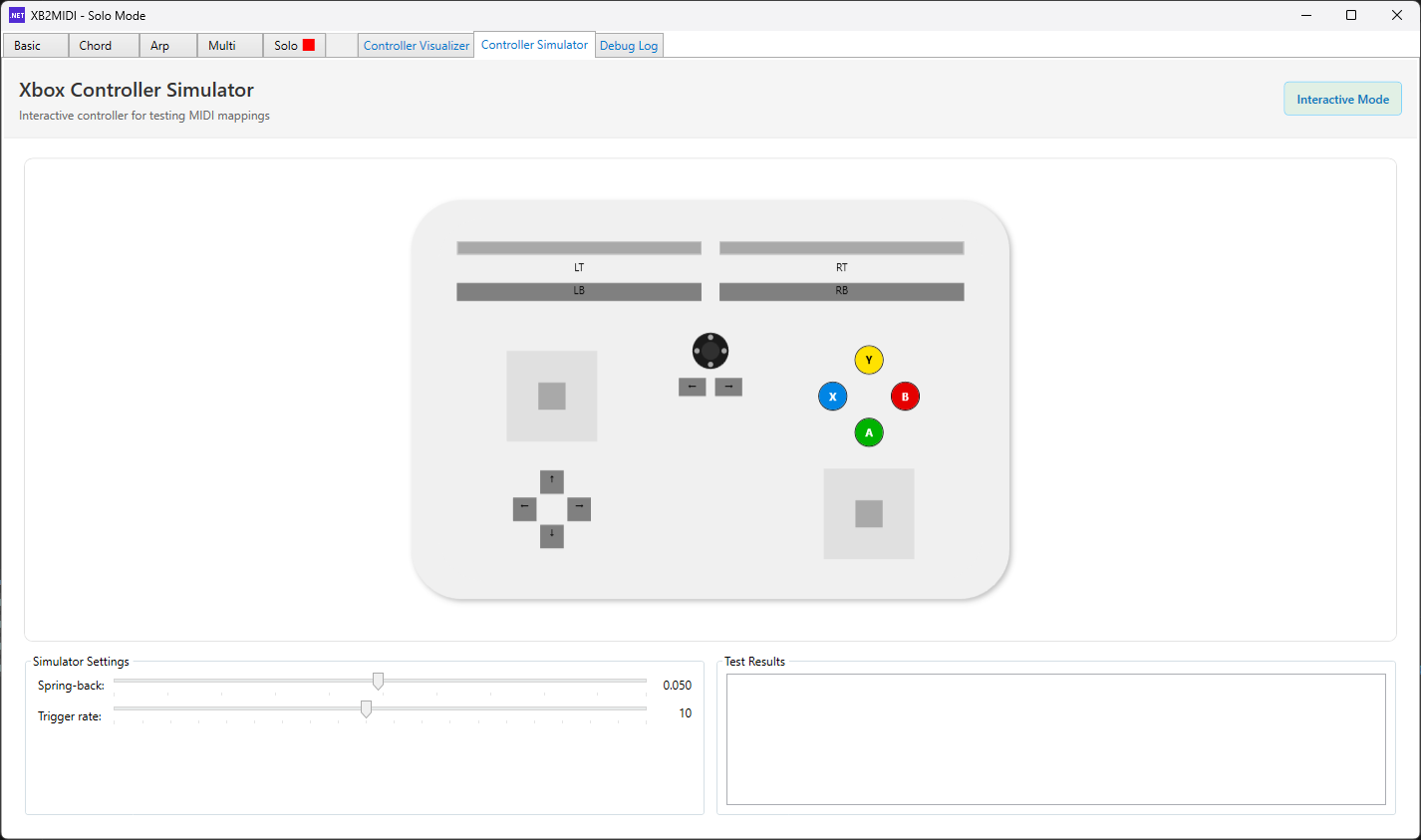This screenshot has width=1421, height=840.
Task: Click inside the Test Results box
Action: tap(1054, 739)
